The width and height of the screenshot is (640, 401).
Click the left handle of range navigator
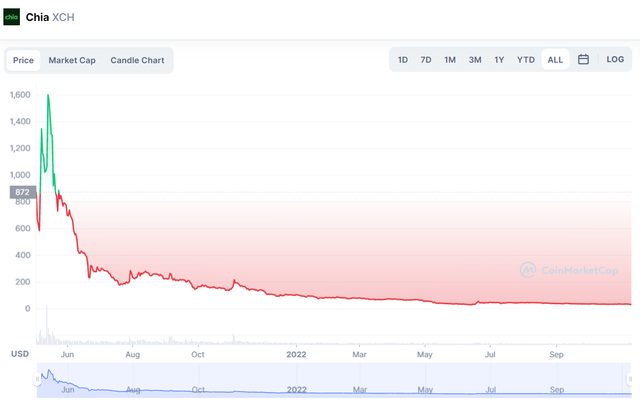click(x=37, y=379)
